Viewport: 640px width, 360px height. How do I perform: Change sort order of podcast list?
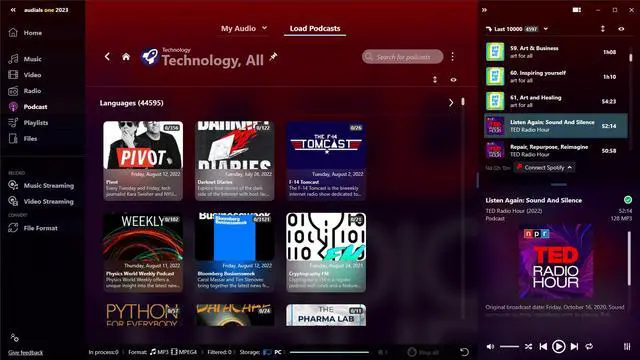point(435,80)
